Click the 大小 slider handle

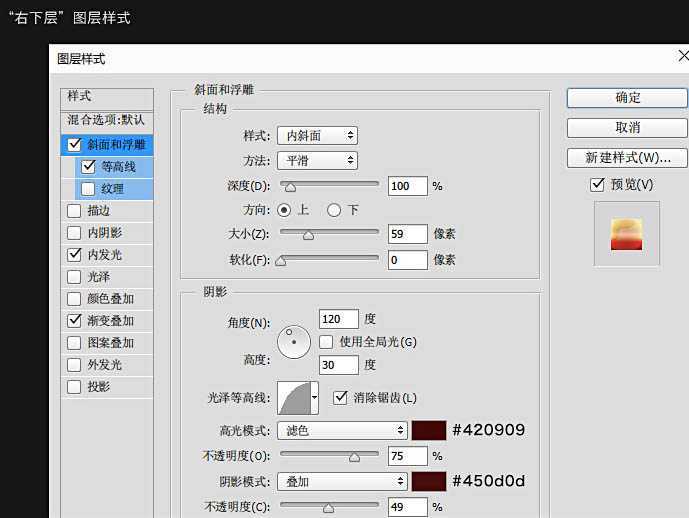point(308,235)
